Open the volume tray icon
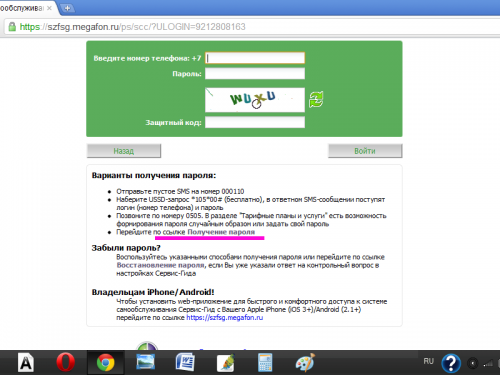The image size is (500, 375). pos(473,363)
